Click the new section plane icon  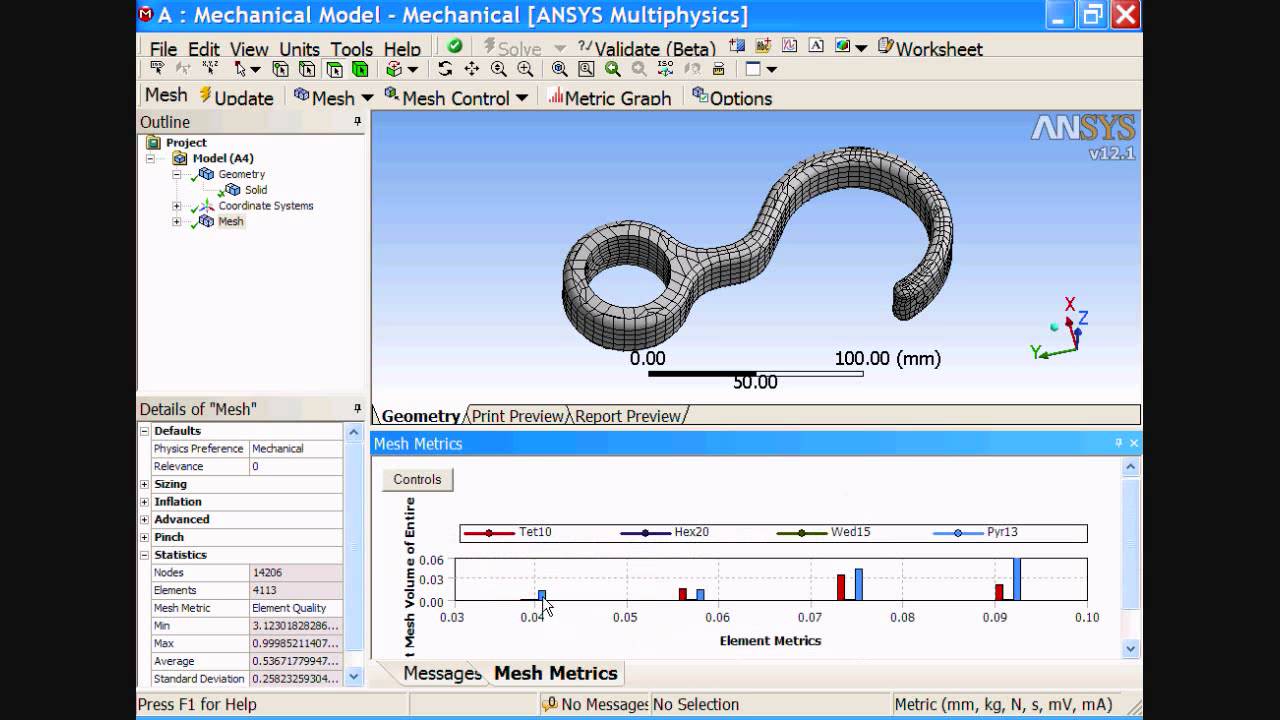point(738,46)
